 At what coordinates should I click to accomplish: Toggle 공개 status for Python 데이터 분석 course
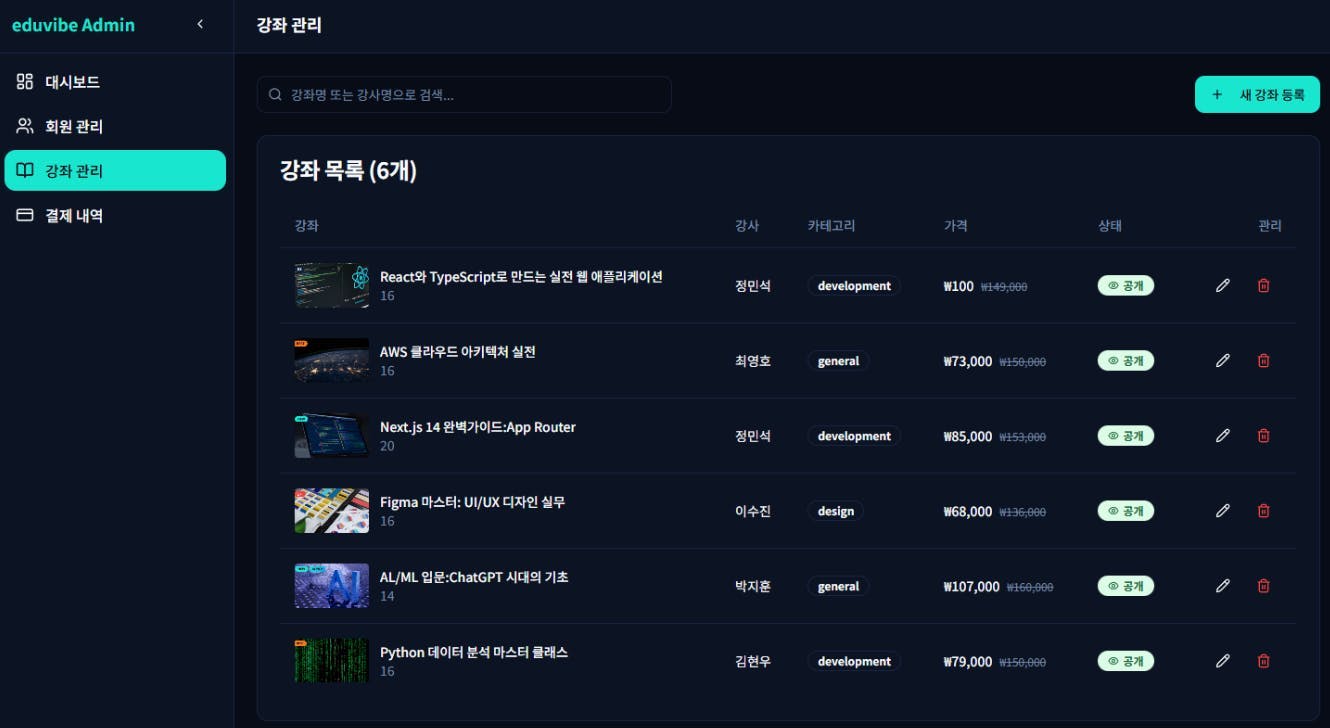click(x=1126, y=661)
